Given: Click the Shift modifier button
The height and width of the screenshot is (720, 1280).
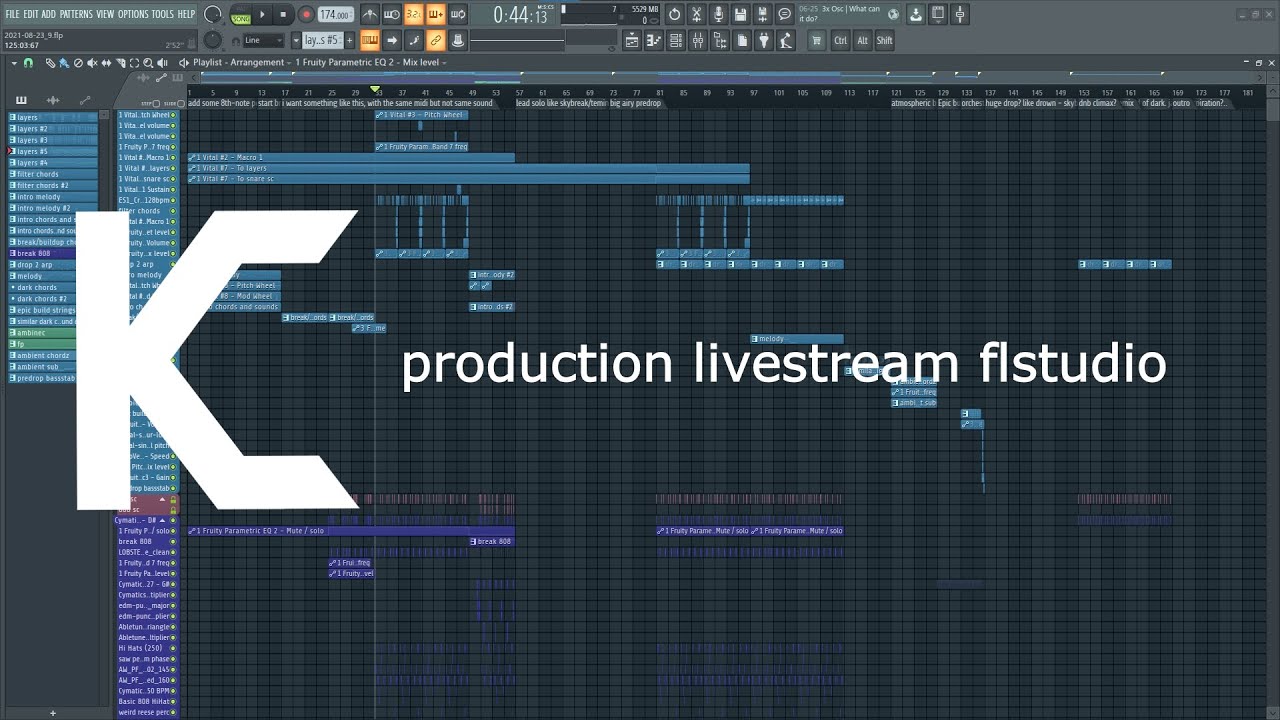Looking at the screenshot, I should (884, 40).
